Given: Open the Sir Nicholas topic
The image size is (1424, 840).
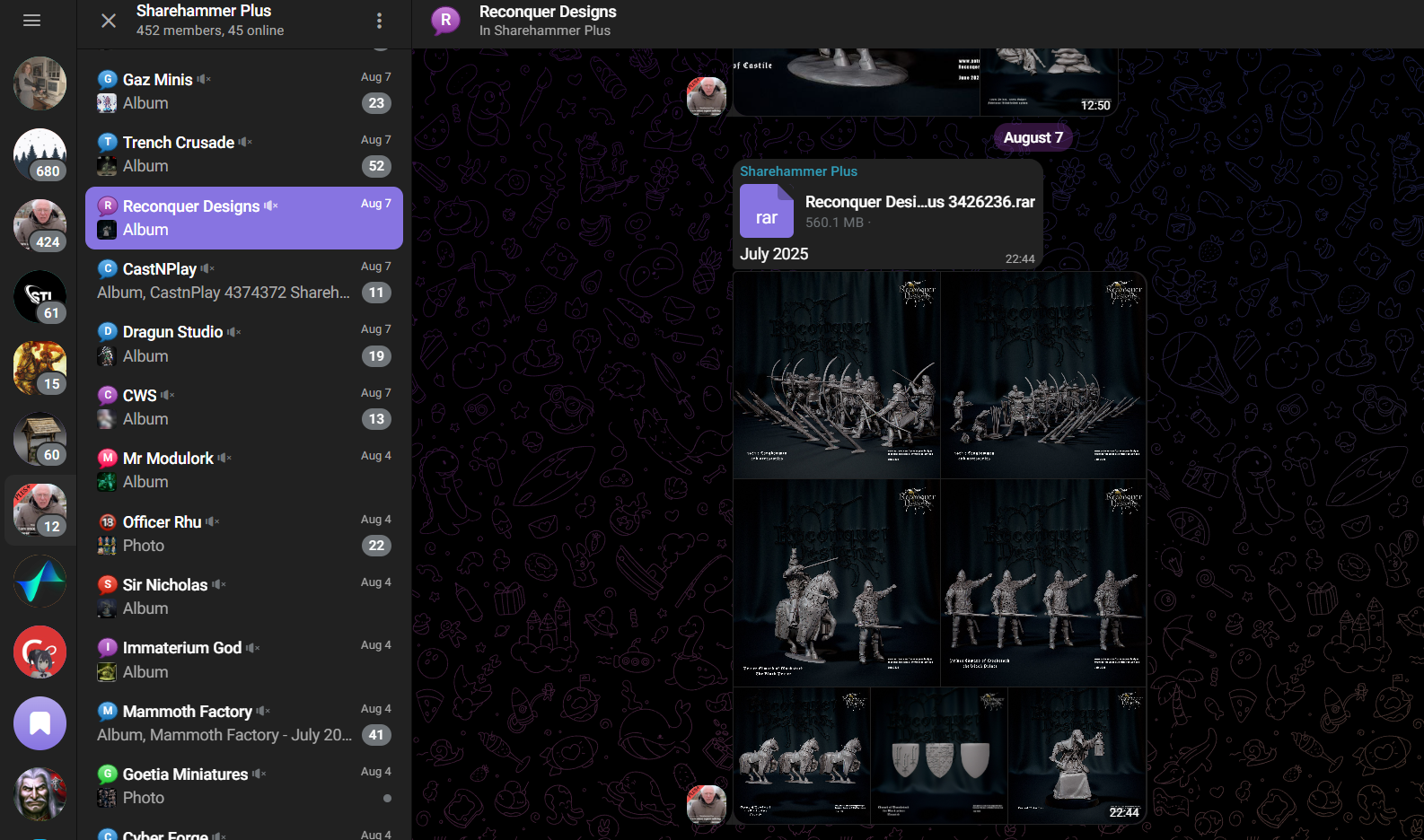Looking at the screenshot, I should point(244,597).
